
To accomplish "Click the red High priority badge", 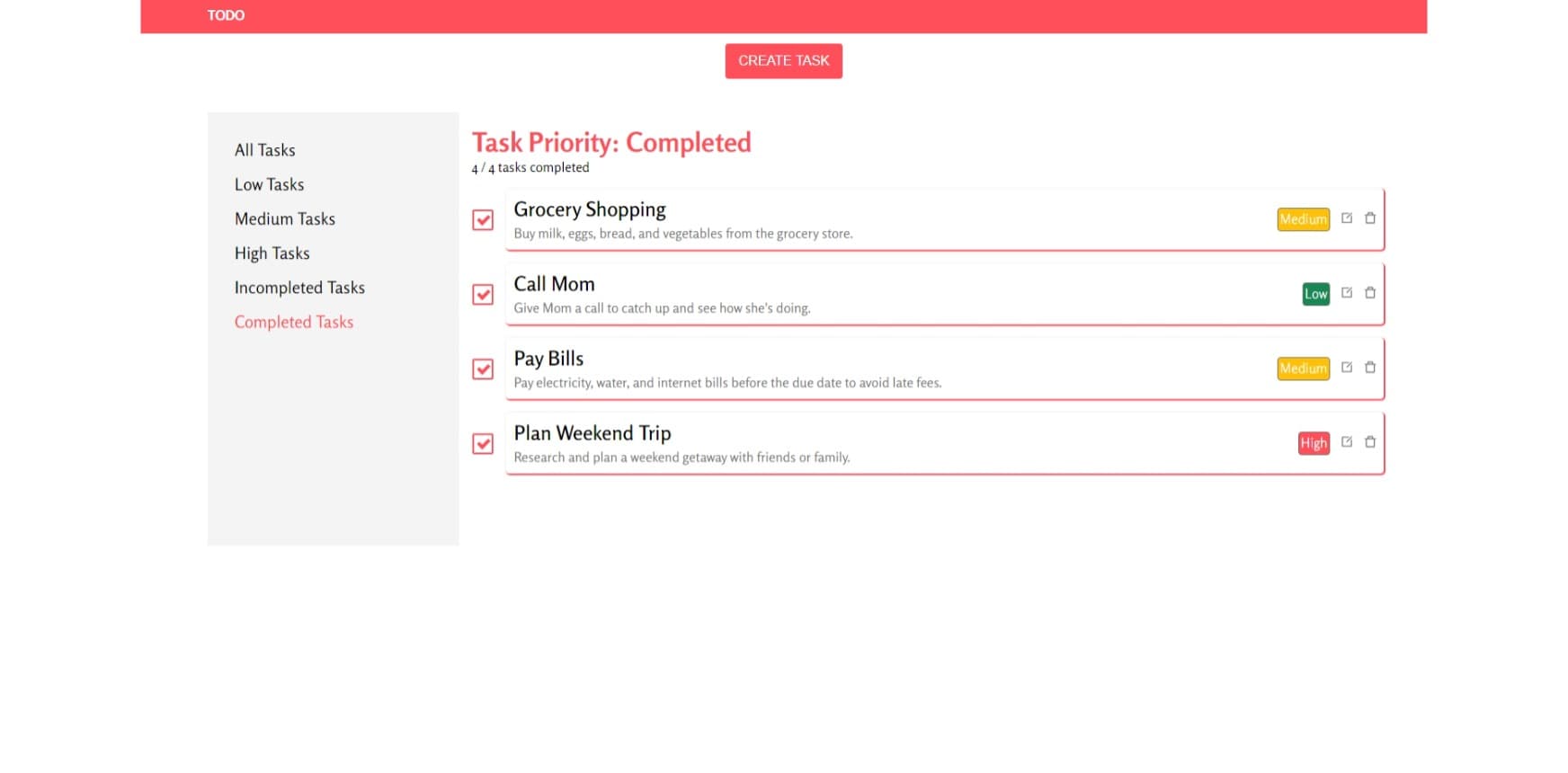I will [x=1314, y=443].
